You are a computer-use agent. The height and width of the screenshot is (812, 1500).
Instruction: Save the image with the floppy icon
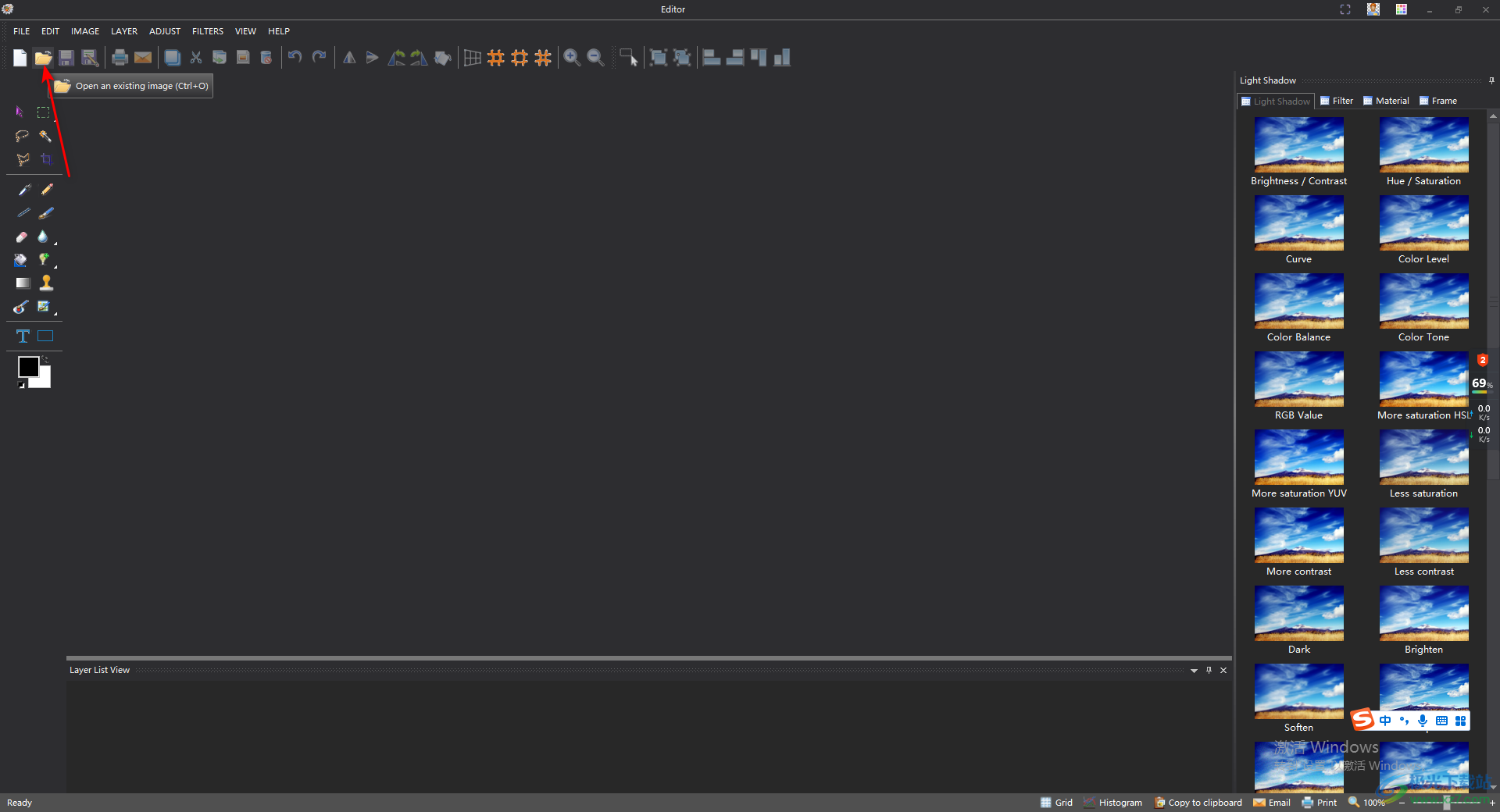66,58
